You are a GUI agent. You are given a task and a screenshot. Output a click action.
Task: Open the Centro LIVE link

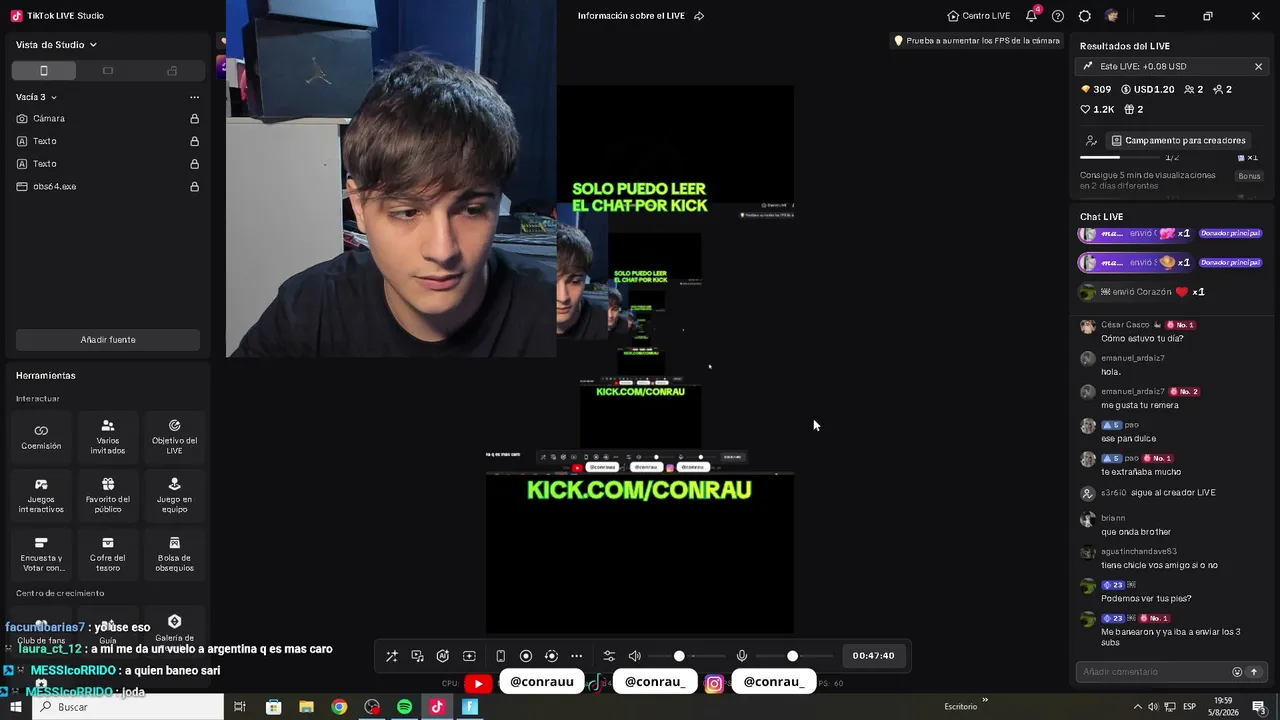(x=978, y=16)
